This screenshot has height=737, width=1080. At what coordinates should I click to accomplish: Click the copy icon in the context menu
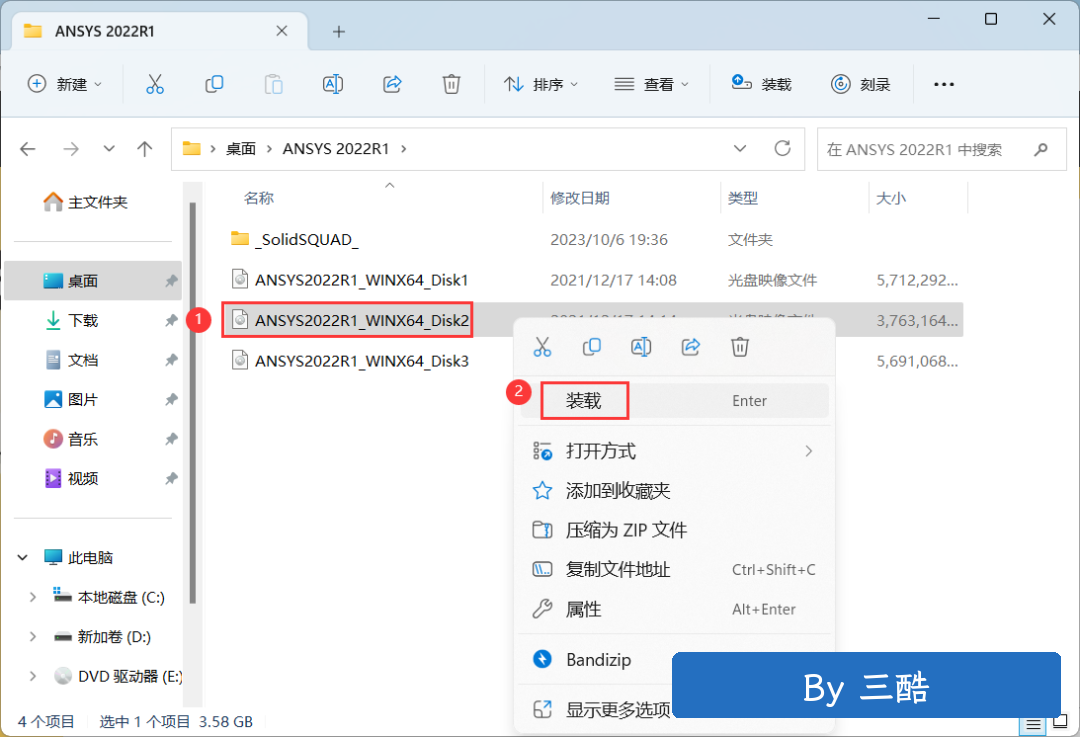[592, 346]
